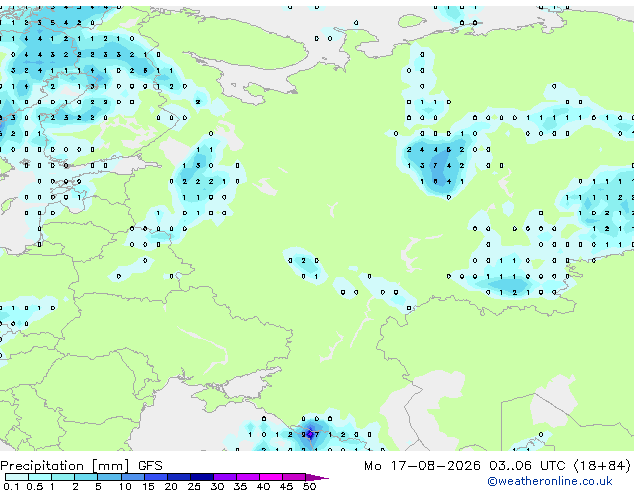
Task: Click the '45' legend scale label
Action: (x=286, y=486)
